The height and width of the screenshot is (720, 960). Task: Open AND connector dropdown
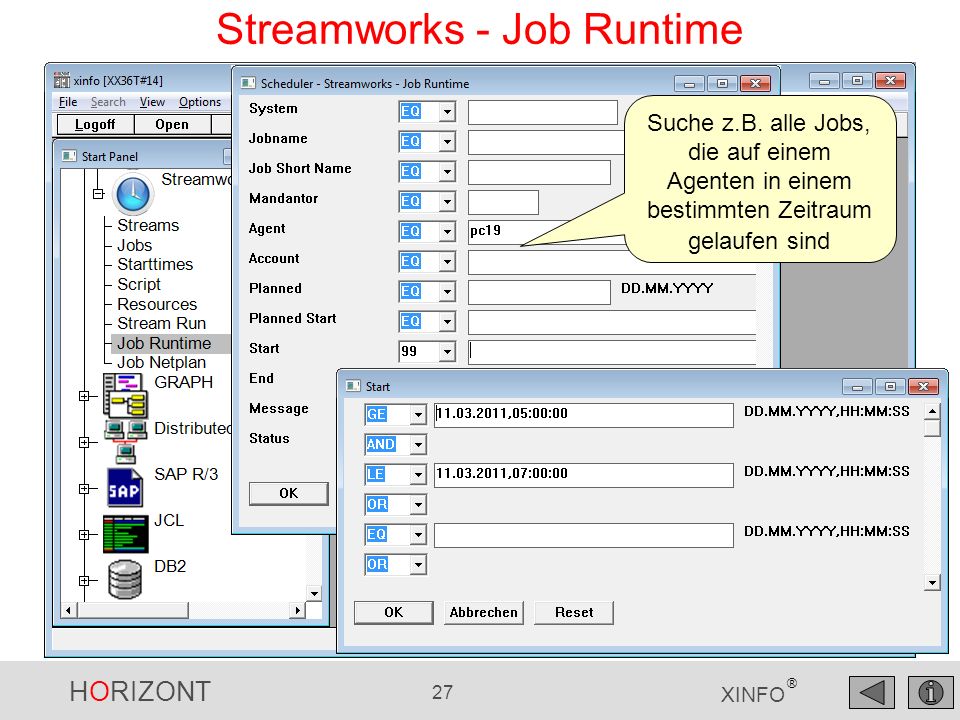tap(418, 444)
